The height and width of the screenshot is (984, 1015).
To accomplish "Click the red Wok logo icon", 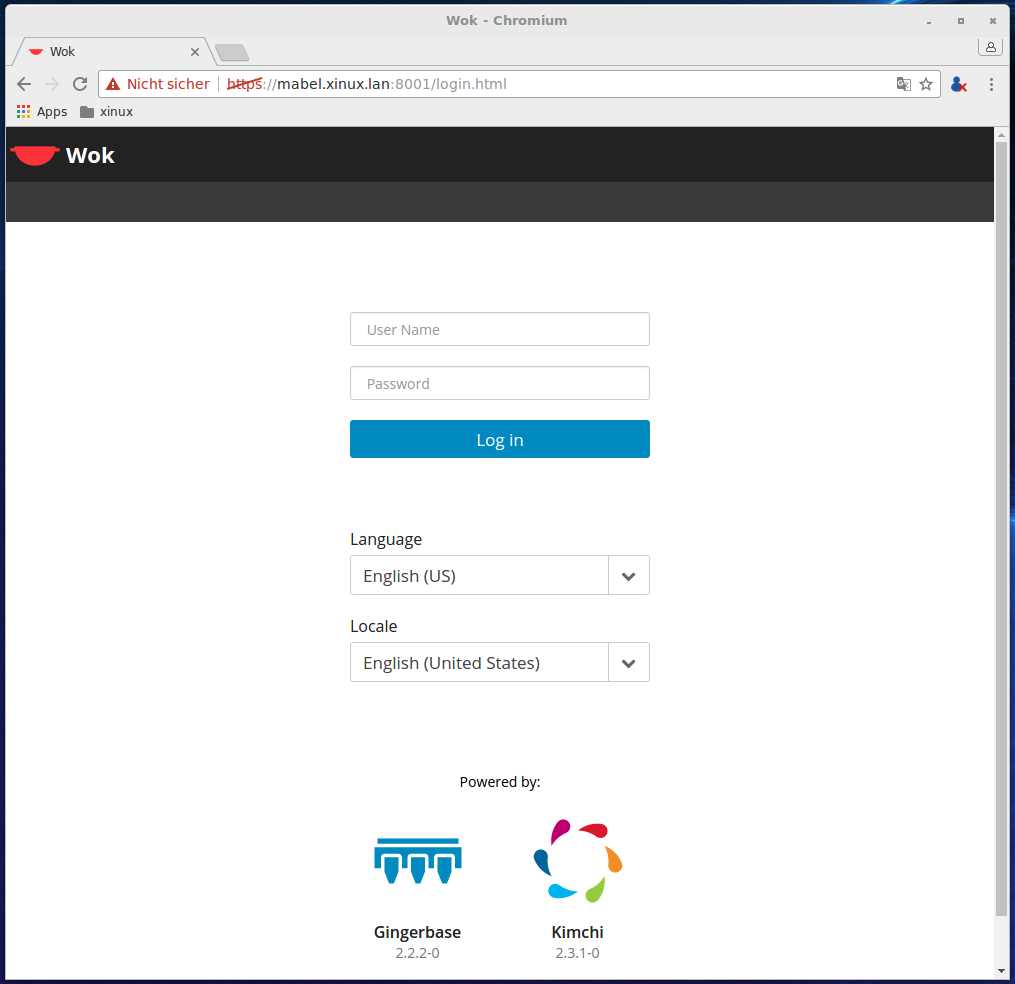I will tap(35, 155).
